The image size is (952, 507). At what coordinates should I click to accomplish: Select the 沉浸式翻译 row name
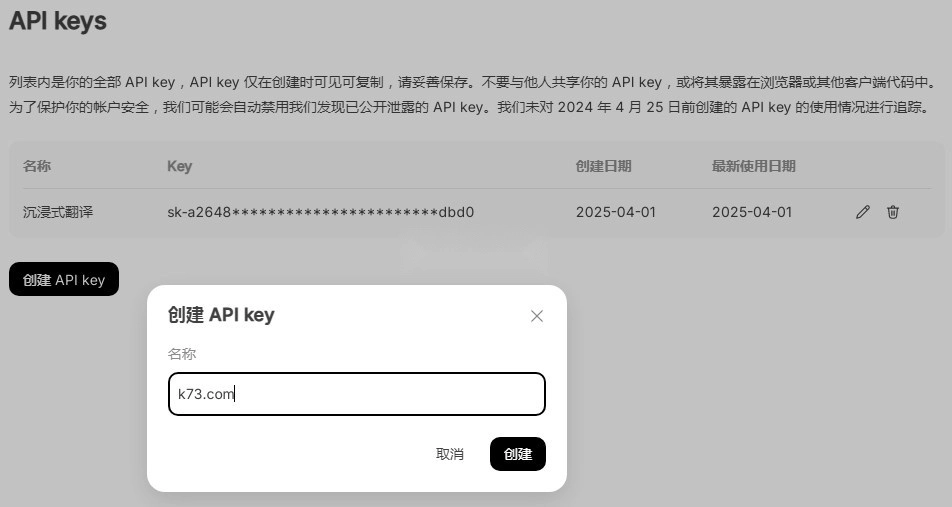(x=58, y=212)
